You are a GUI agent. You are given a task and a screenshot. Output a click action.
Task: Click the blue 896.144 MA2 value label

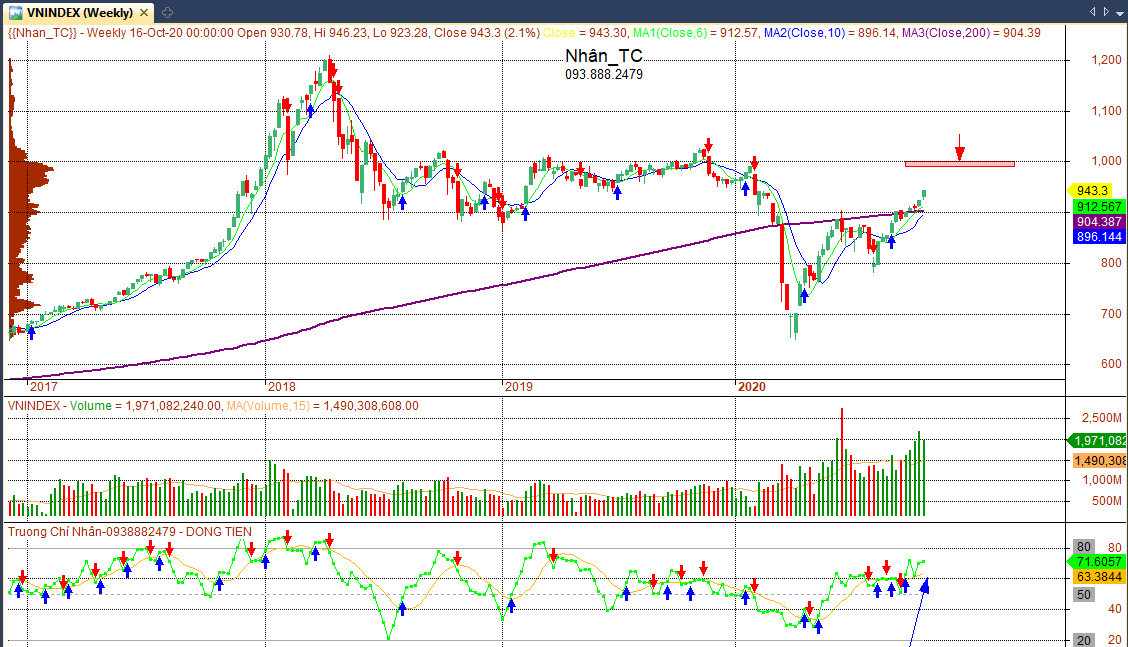(1099, 237)
